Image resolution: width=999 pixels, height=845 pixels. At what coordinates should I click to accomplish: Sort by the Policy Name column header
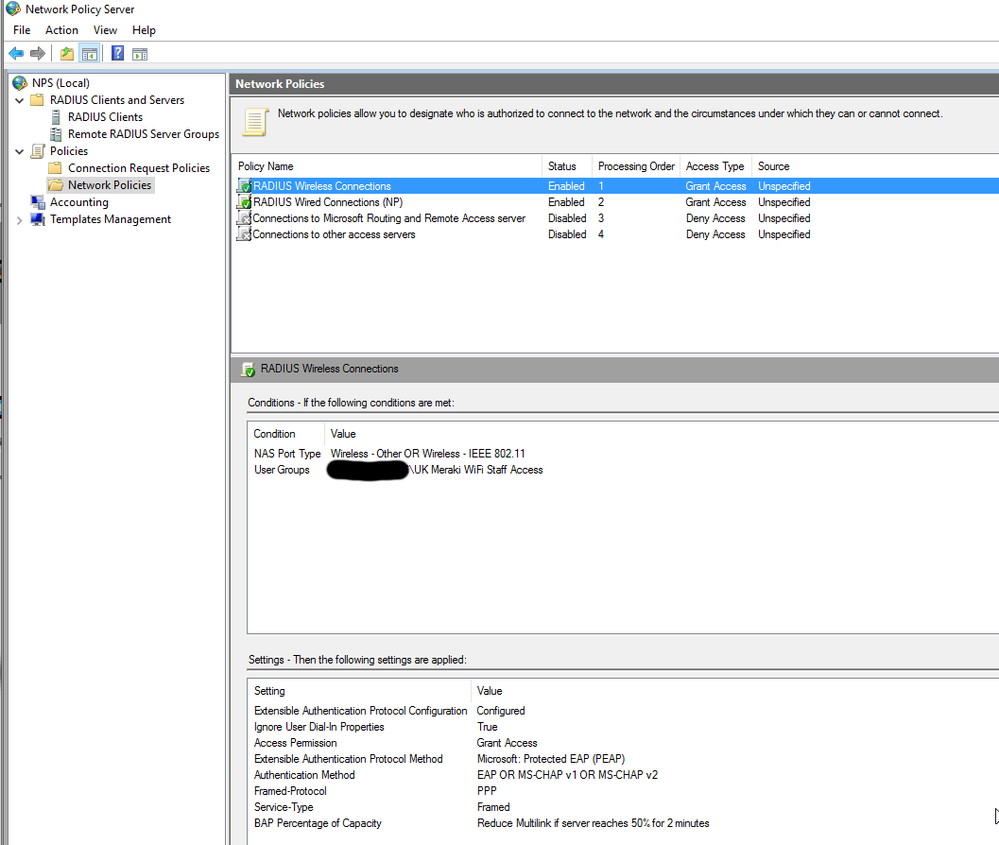point(266,166)
